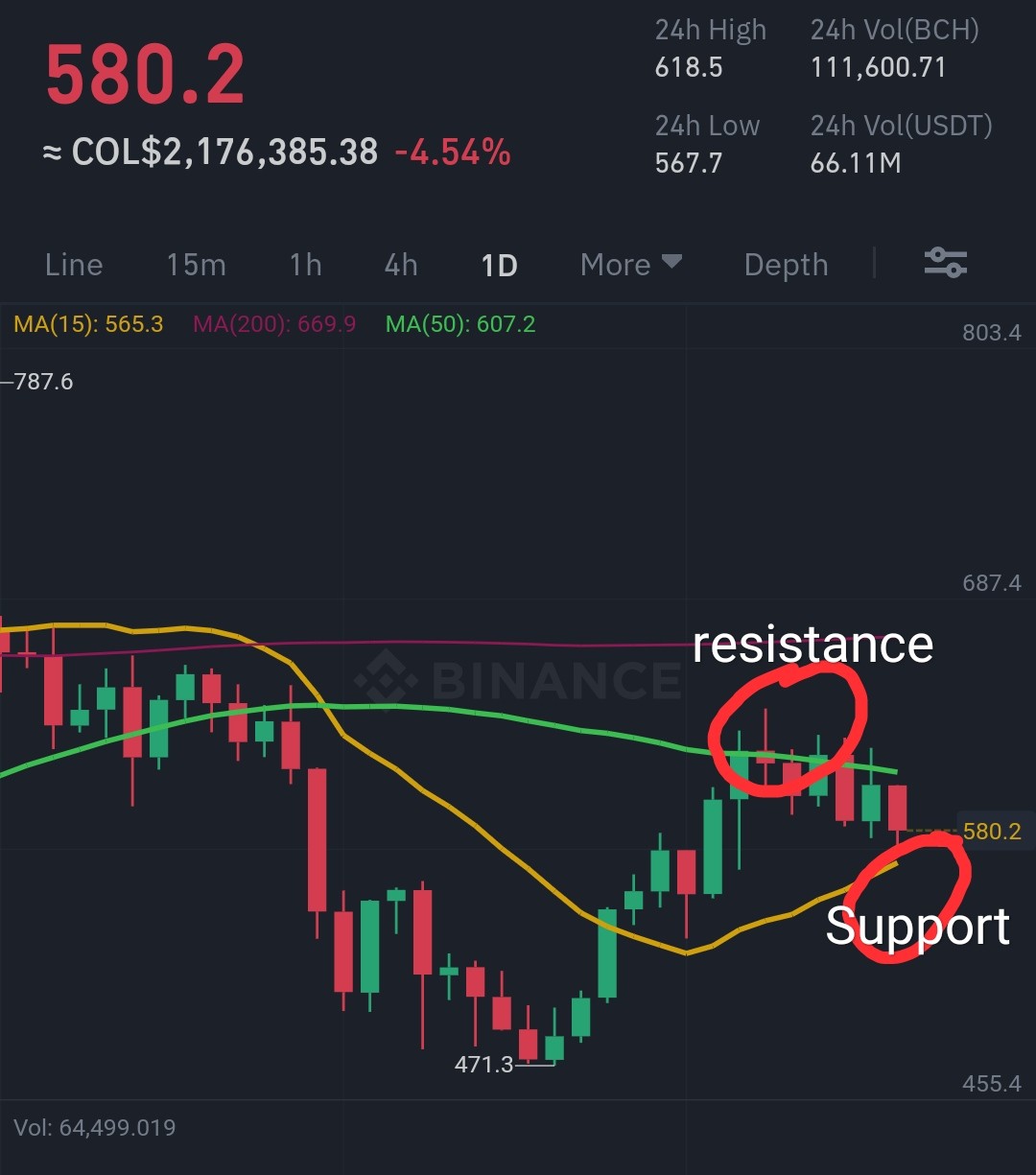Image resolution: width=1036 pixels, height=1175 pixels.
Task: Select the 15m timeframe
Action: (x=196, y=265)
